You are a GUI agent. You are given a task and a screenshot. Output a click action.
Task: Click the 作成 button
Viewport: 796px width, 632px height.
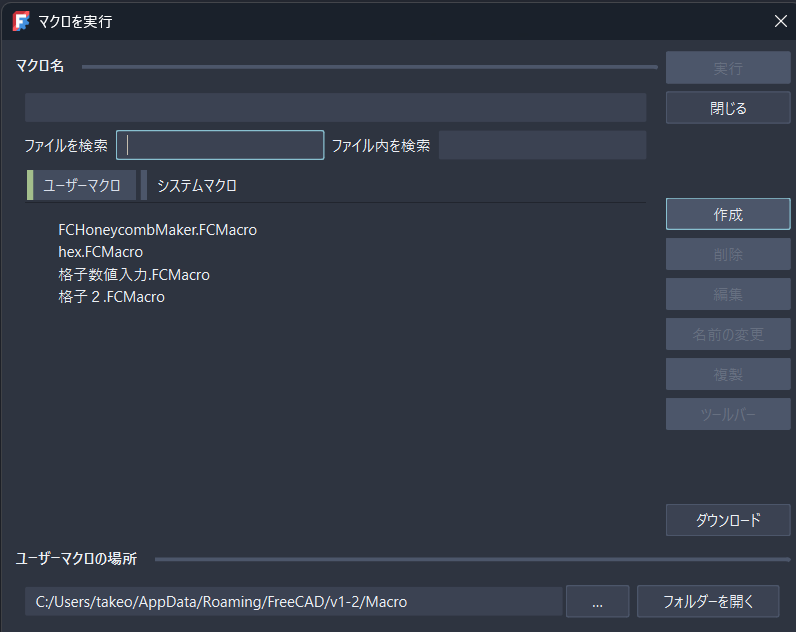pos(728,214)
